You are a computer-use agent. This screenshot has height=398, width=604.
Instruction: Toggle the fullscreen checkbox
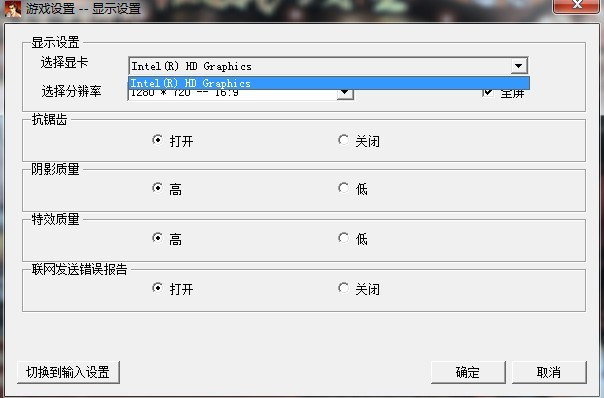point(488,92)
